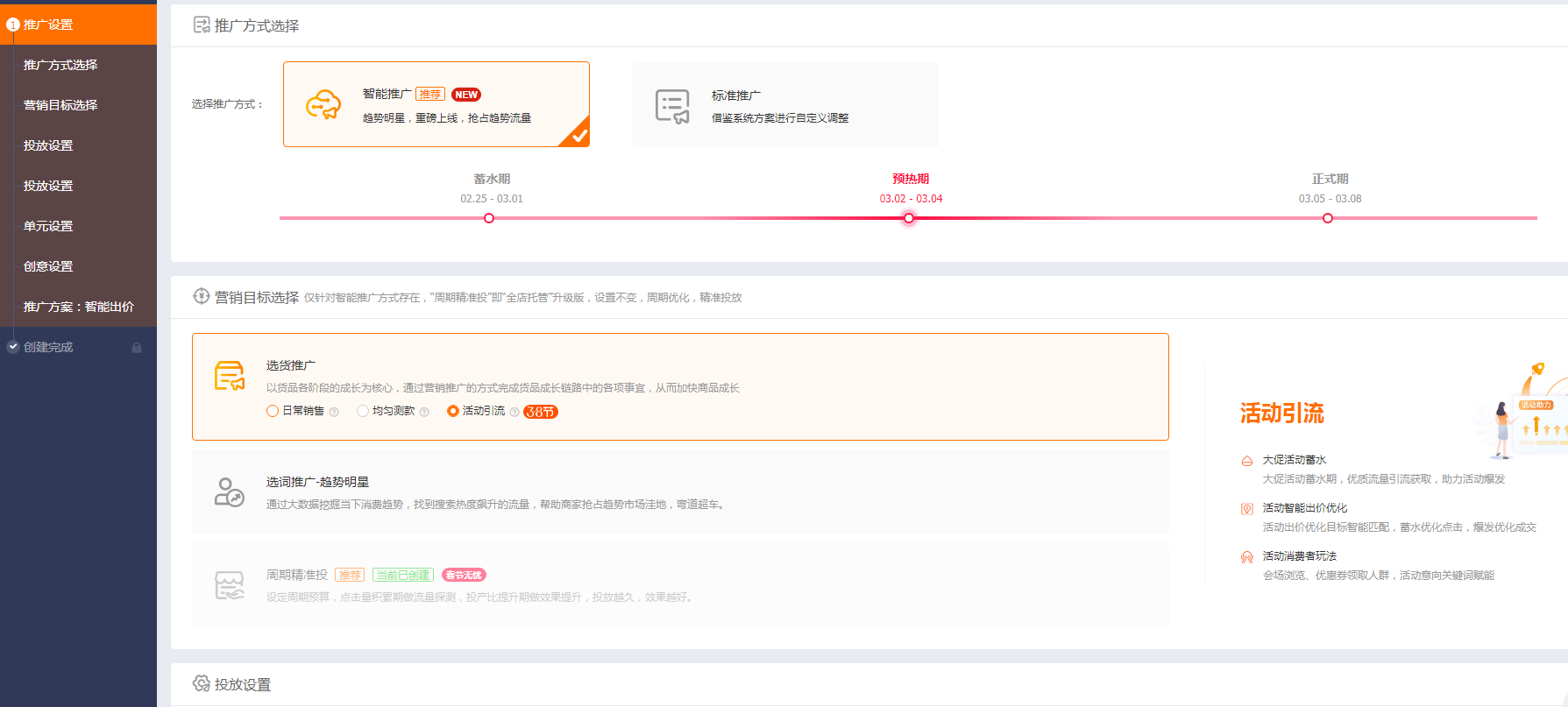Click the 活动消费者玩法 icon

(x=1246, y=557)
